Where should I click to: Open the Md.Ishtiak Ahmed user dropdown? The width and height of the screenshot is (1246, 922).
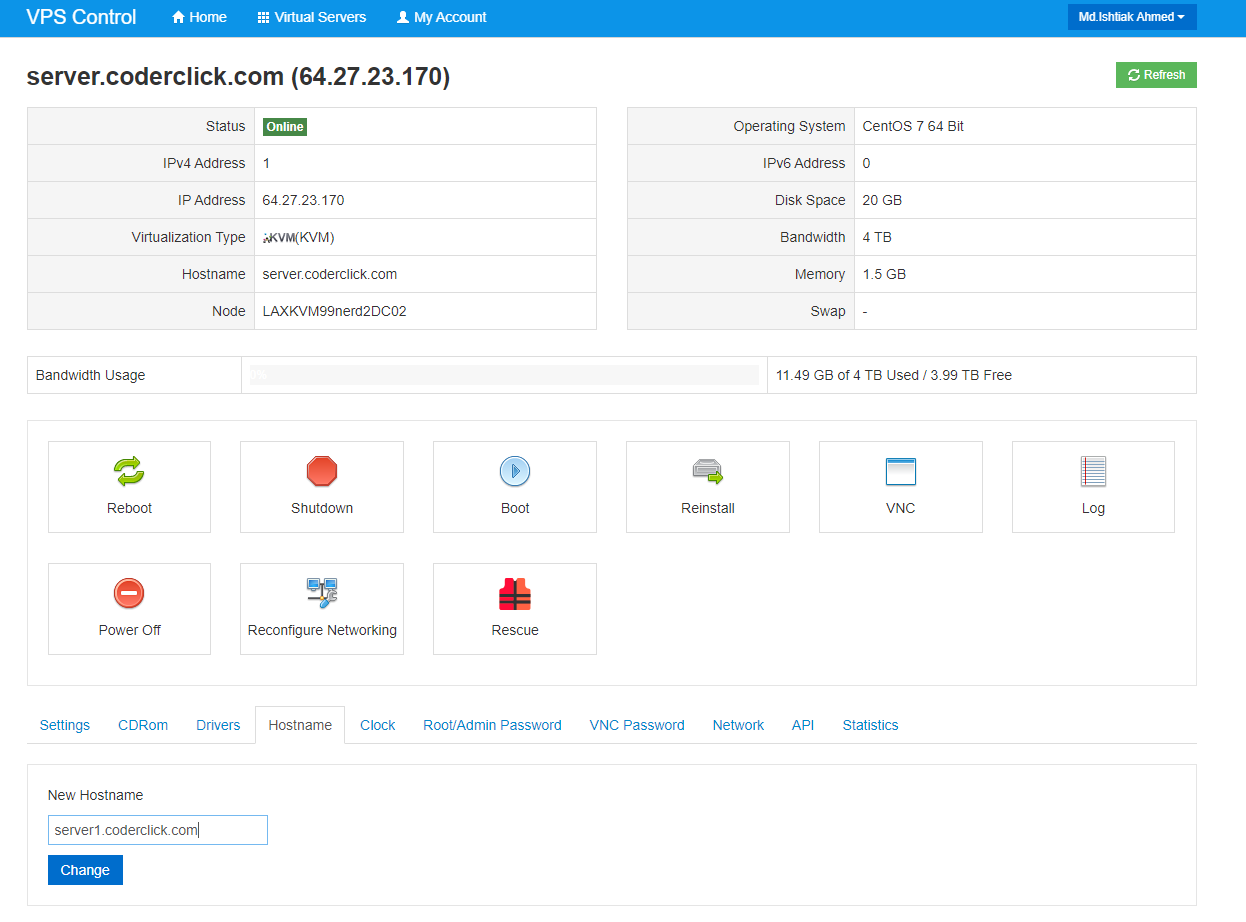pos(1132,17)
